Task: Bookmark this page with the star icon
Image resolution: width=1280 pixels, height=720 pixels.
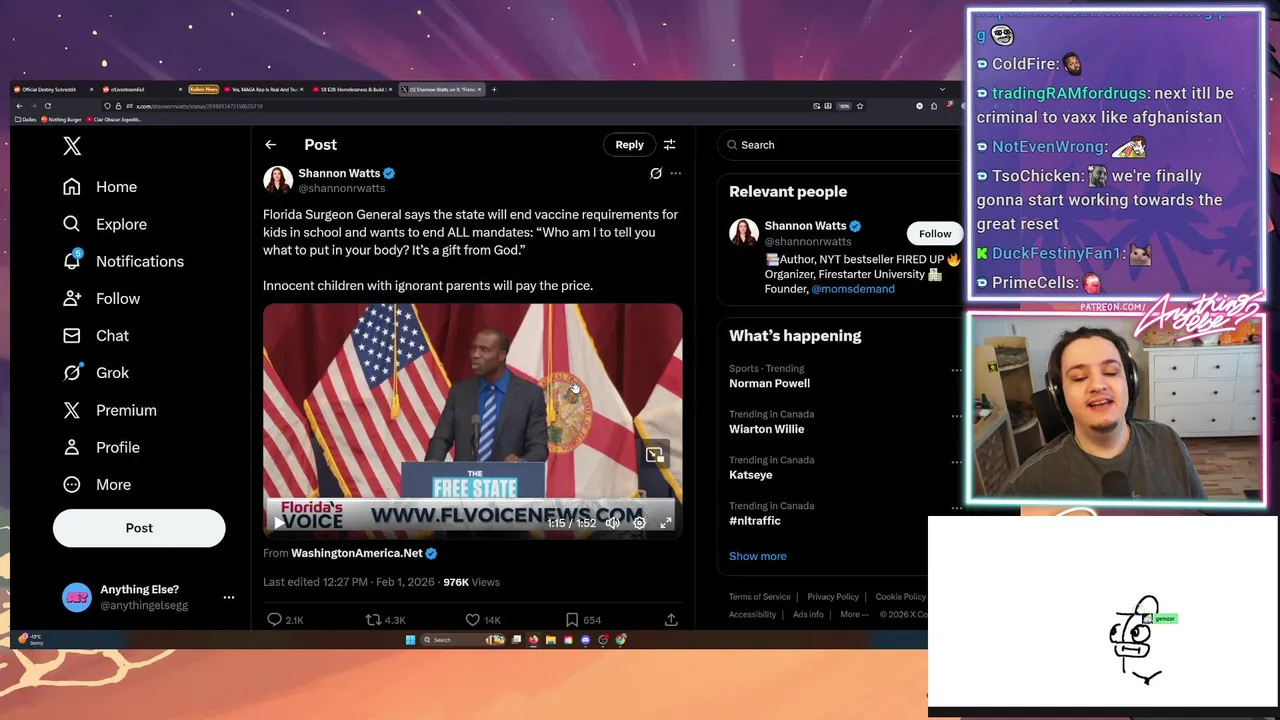Action: point(860,106)
